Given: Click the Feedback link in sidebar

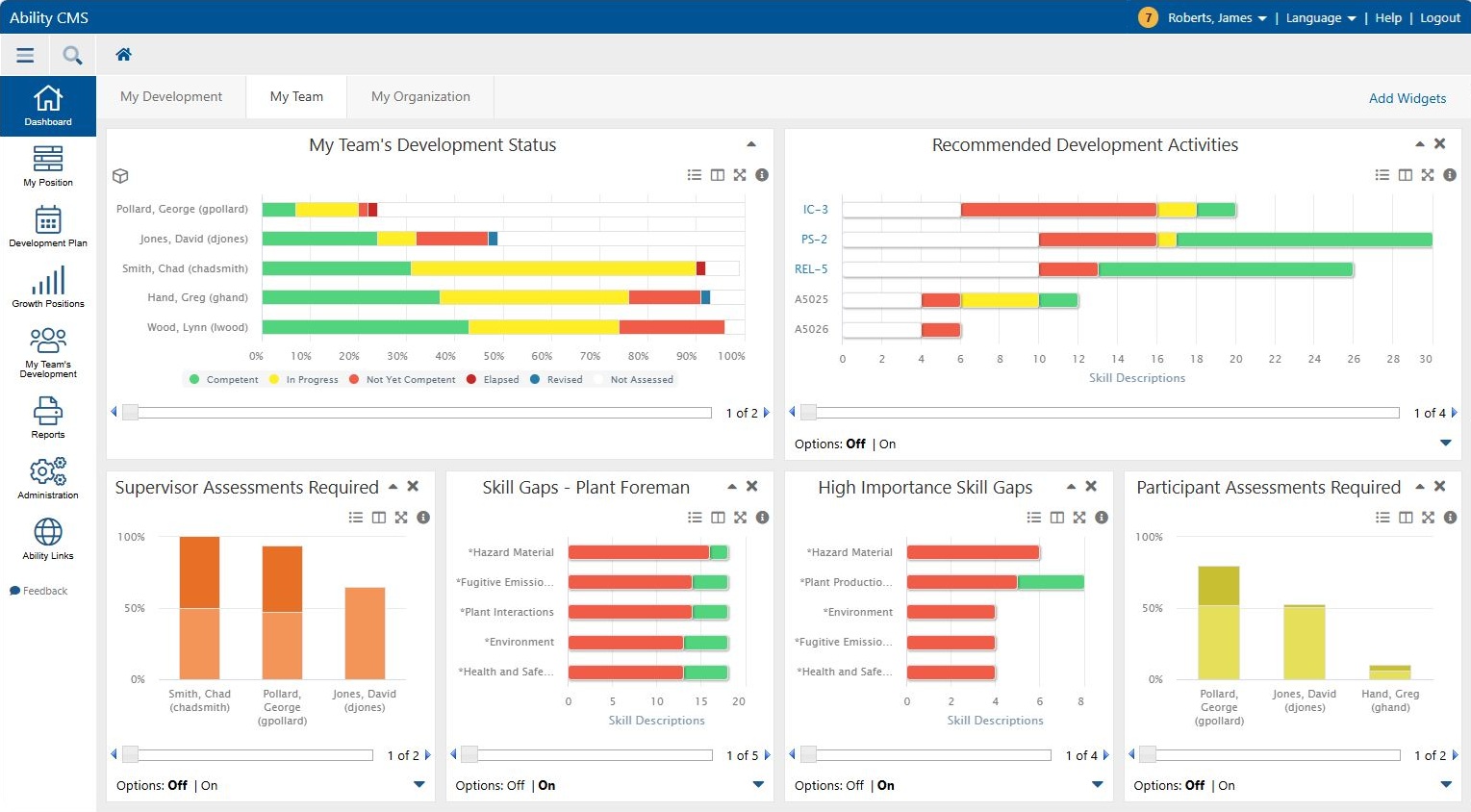Looking at the screenshot, I should point(38,591).
